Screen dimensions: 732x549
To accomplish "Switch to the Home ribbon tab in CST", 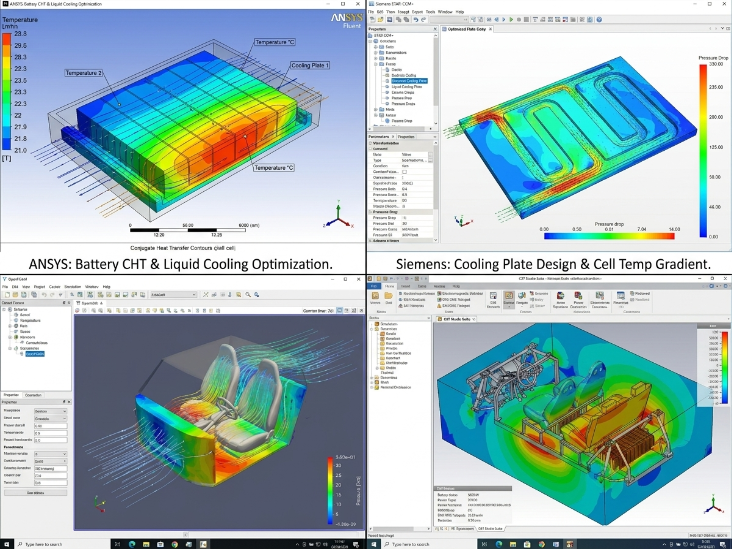I will coord(389,286).
